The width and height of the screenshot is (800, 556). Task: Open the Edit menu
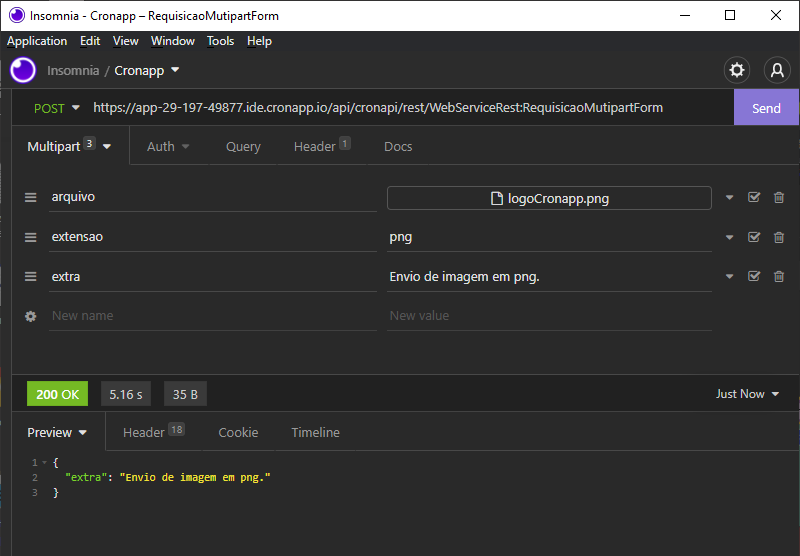[90, 41]
